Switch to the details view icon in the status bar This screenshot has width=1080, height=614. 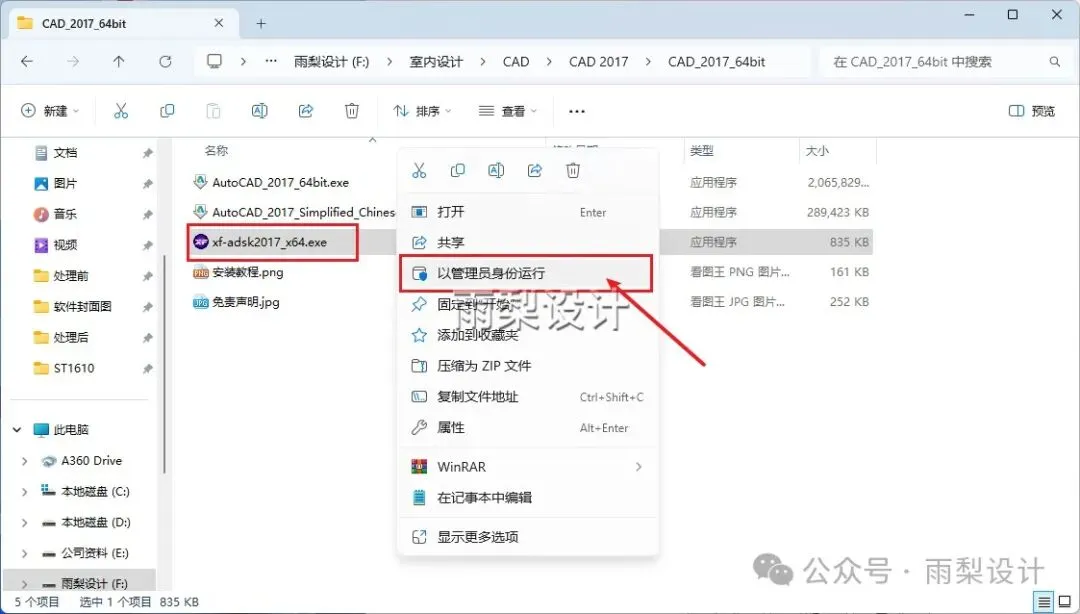(1044, 602)
